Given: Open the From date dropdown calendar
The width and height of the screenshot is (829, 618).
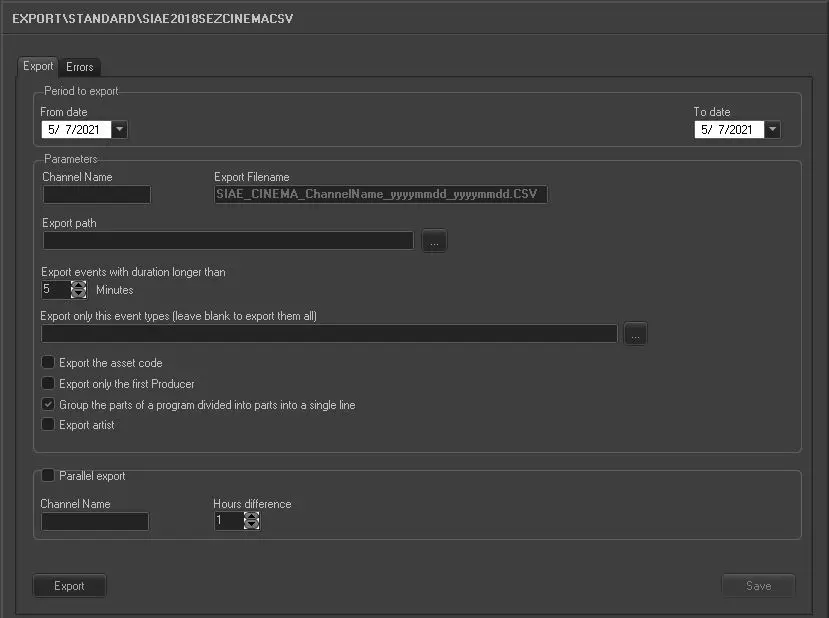Looking at the screenshot, I should [119, 130].
